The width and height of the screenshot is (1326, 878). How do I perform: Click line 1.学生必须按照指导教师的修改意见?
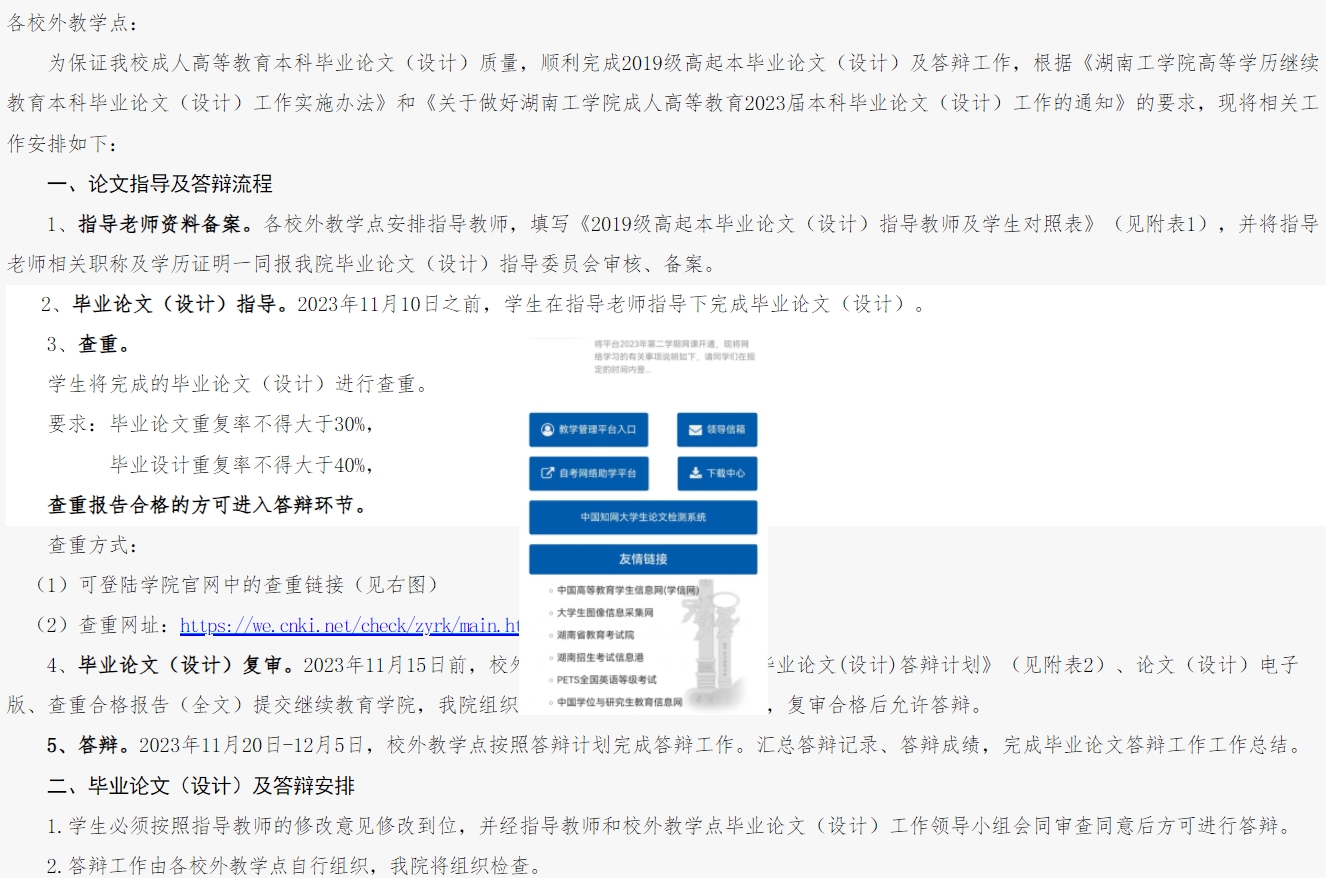669,826
